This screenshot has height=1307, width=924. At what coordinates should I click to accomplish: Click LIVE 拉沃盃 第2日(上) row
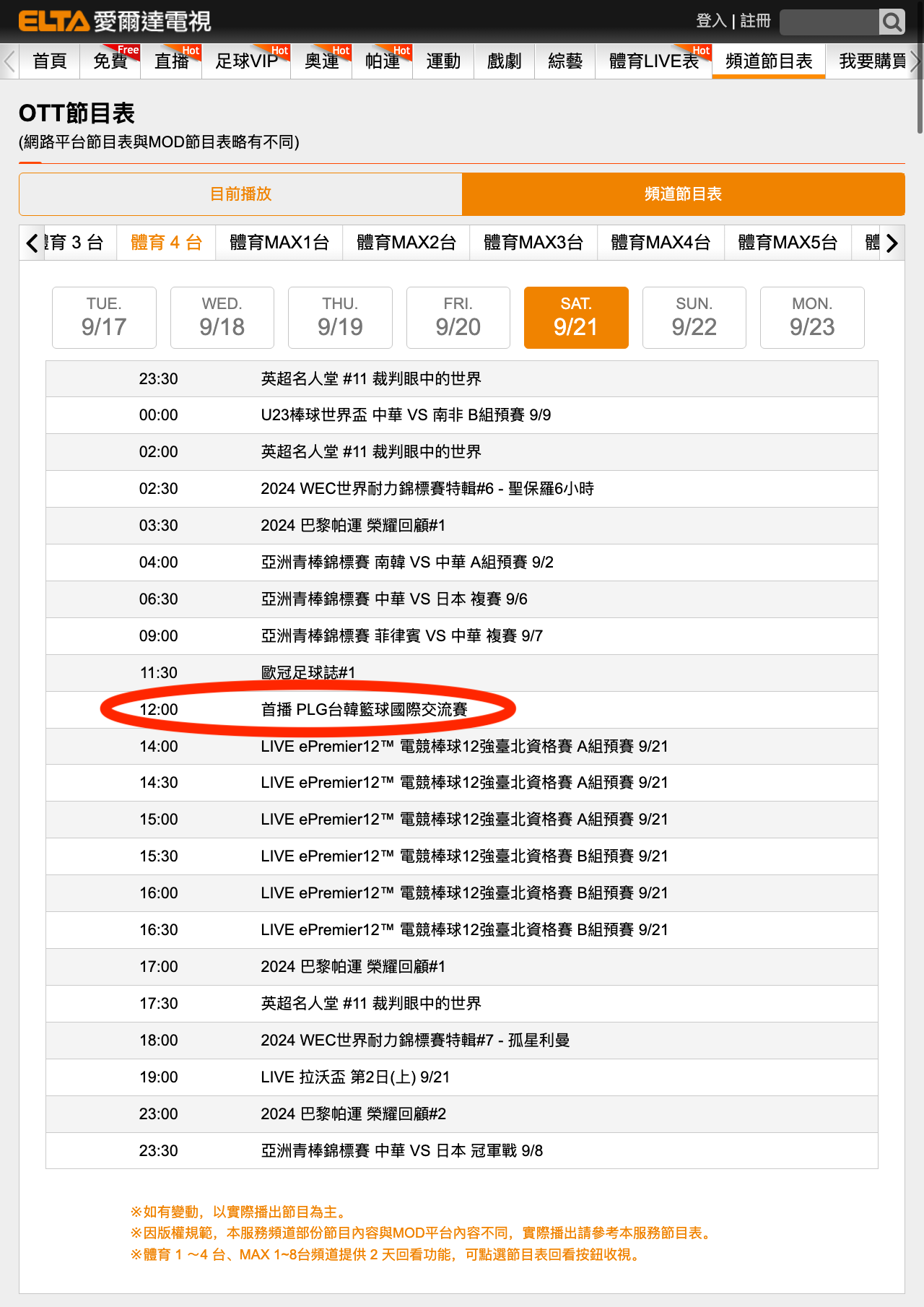pos(462,1077)
